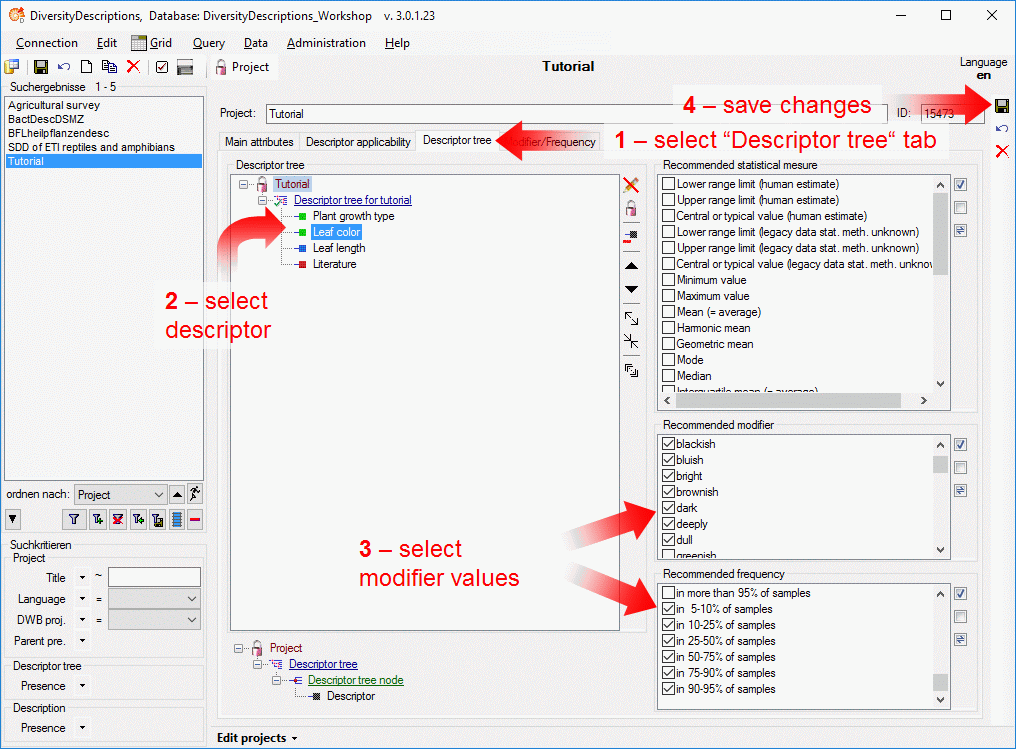The height and width of the screenshot is (749, 1016).
Task: Check the 'Minimum value' statistical measure
Action: pos(668,280)
